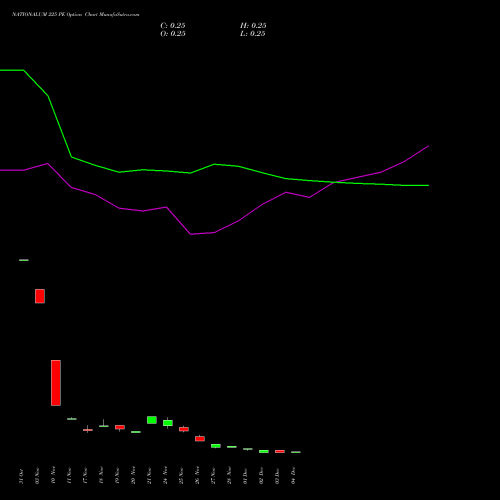Select the 21 Nov date label
The width and height of the screenshot is (500, 500).
149,476
